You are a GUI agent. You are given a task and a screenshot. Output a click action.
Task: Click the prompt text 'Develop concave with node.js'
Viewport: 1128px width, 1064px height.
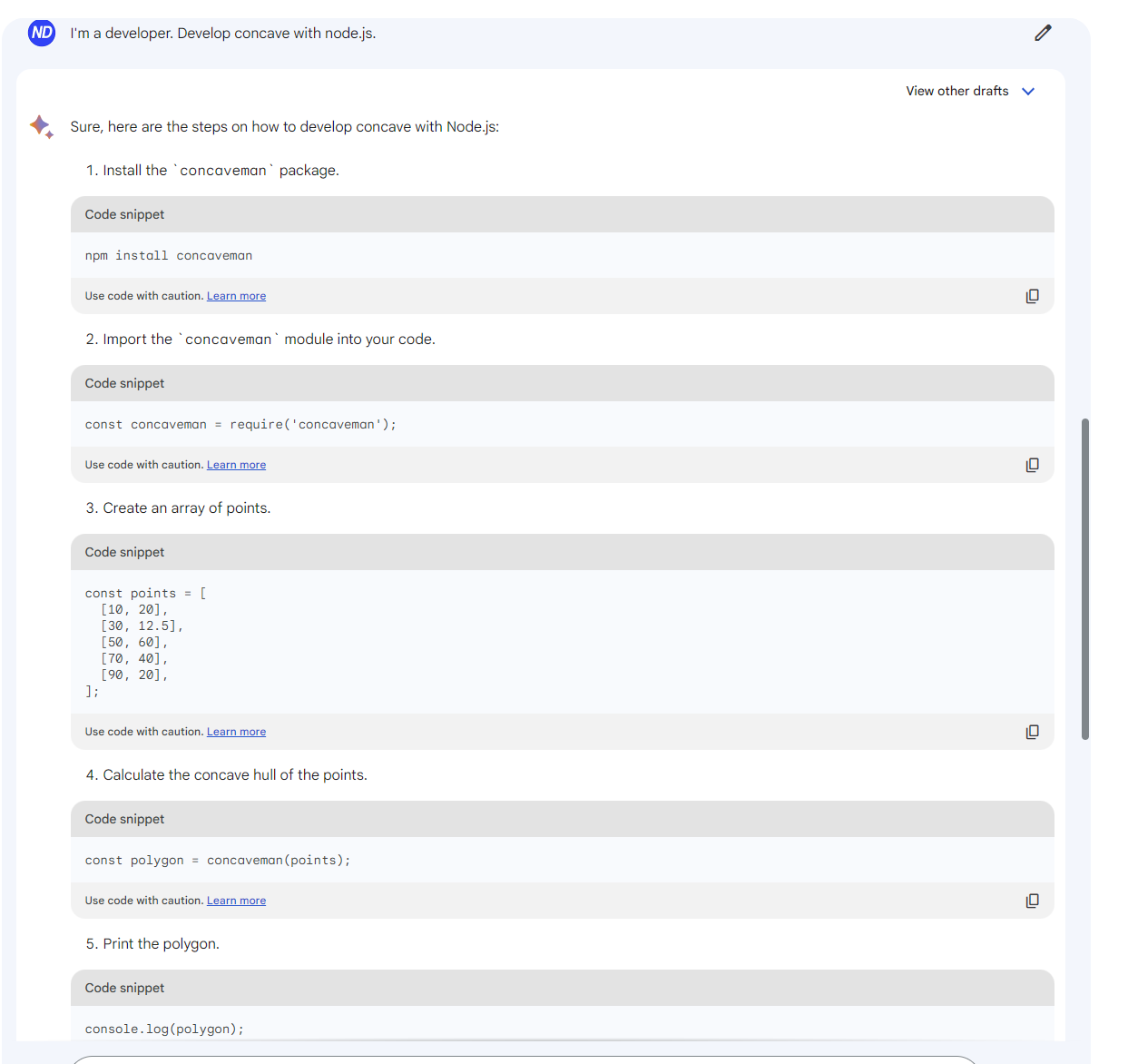[x=276, y=34]
